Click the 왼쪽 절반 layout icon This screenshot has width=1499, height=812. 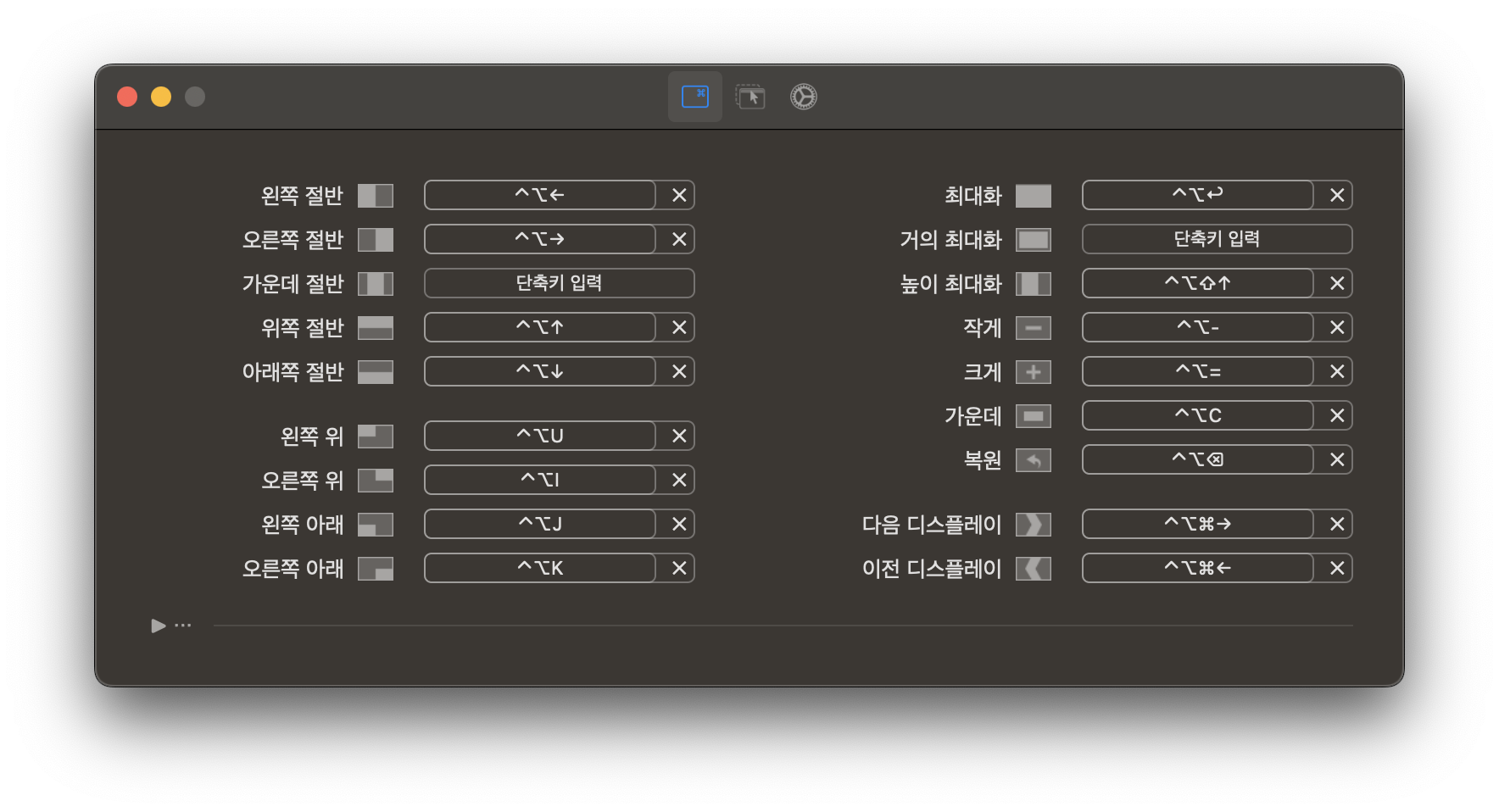coord(376,196)
